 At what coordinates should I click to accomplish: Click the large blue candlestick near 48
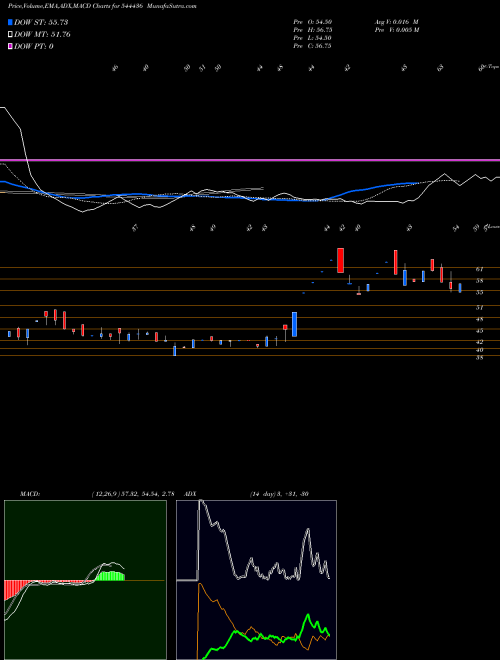pyautogui.click(x=294, y=324)
